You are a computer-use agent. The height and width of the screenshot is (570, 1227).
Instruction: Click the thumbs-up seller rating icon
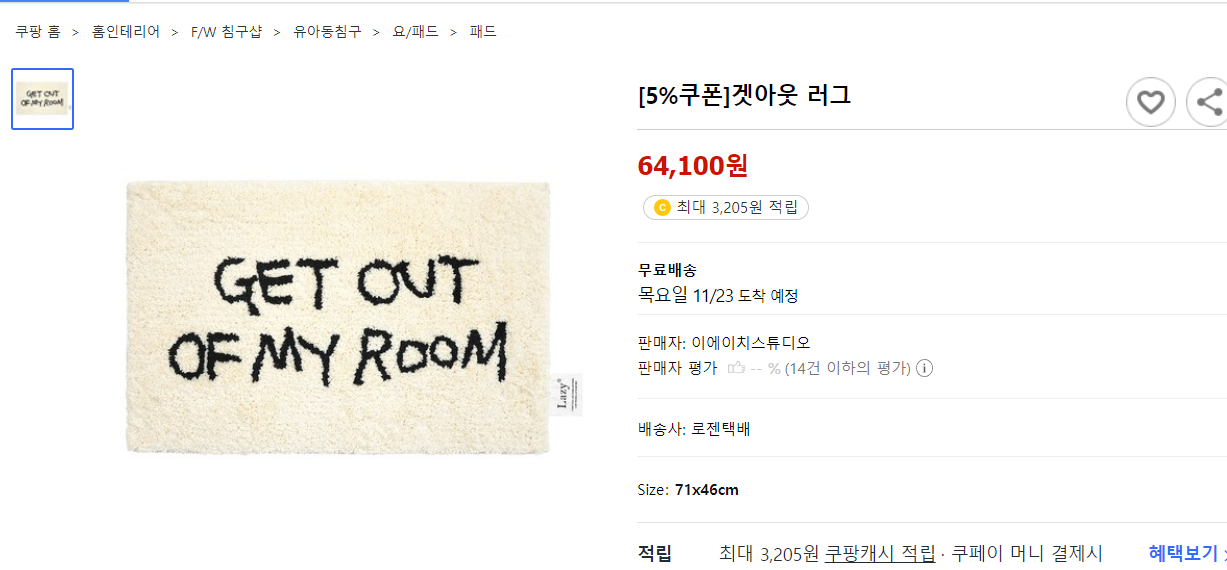(x=736, y=368)
